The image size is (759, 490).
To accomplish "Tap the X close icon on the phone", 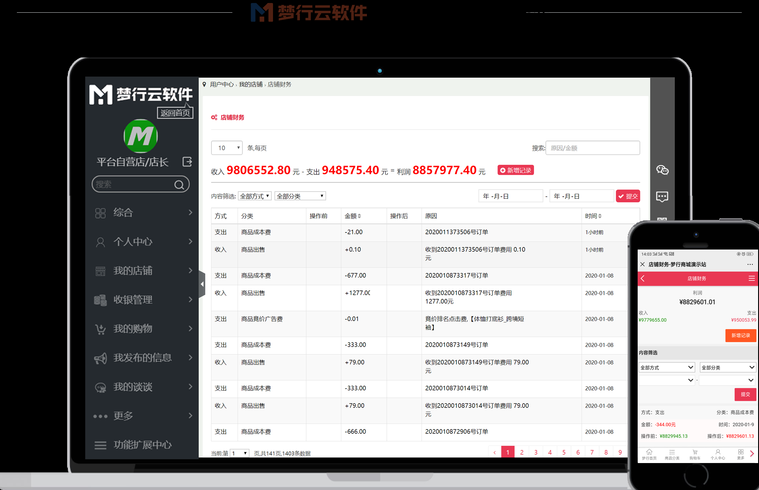I will tap(642, 264).
